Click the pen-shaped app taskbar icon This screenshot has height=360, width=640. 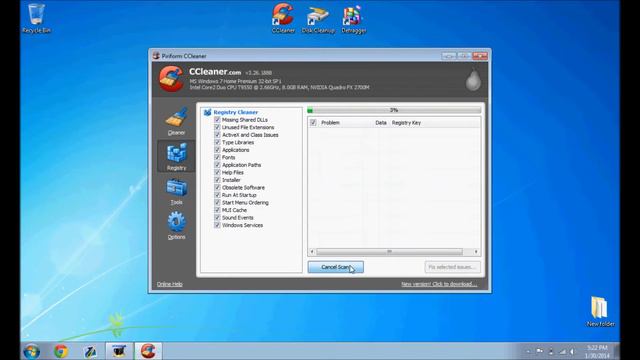pyautogui.click(x=90, y=351)
